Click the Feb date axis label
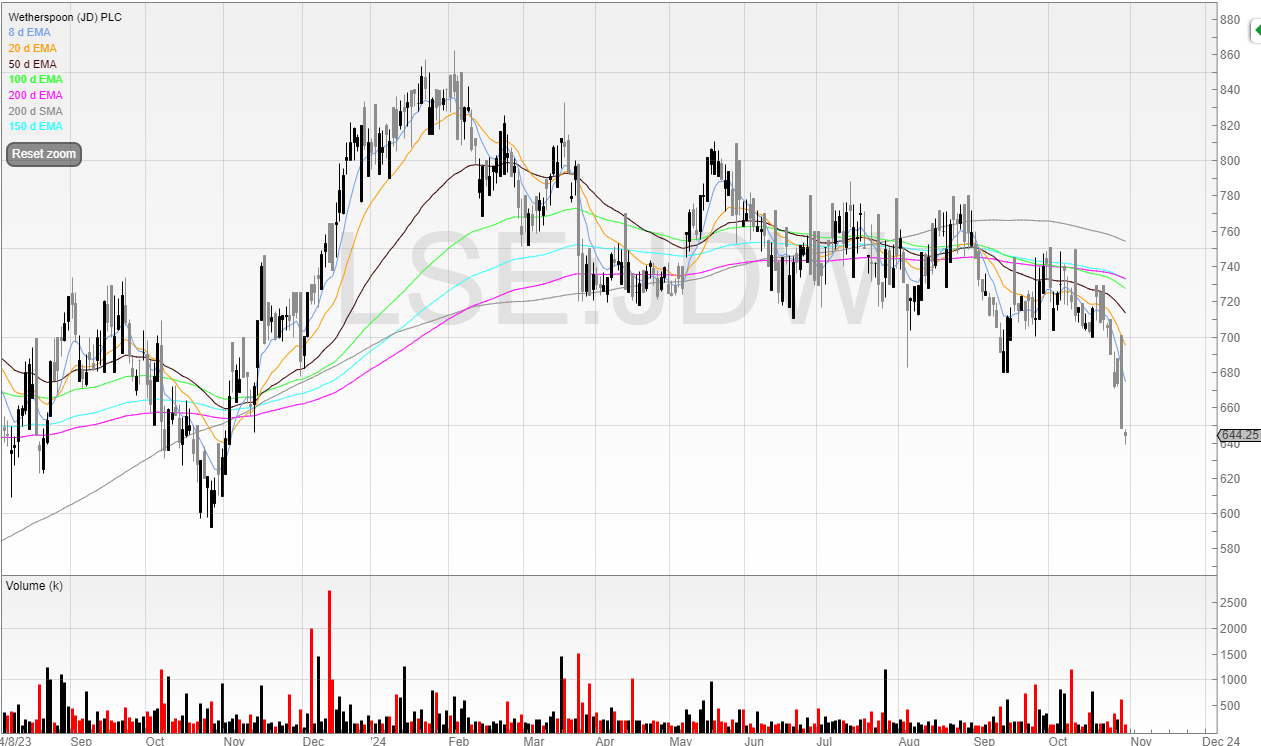 pyautogui.click(x=458, y=741)
